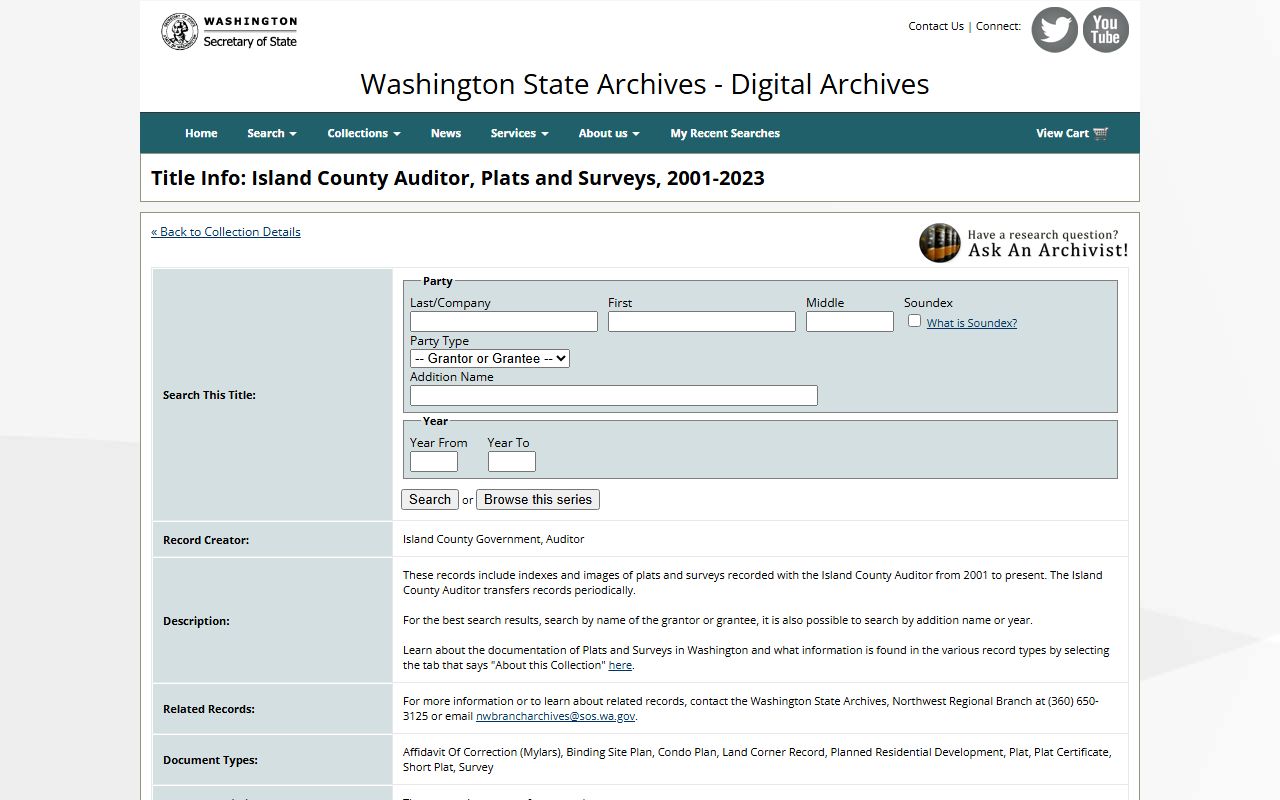Click 'Island County Government, Auditor' text

pos(494,539)
